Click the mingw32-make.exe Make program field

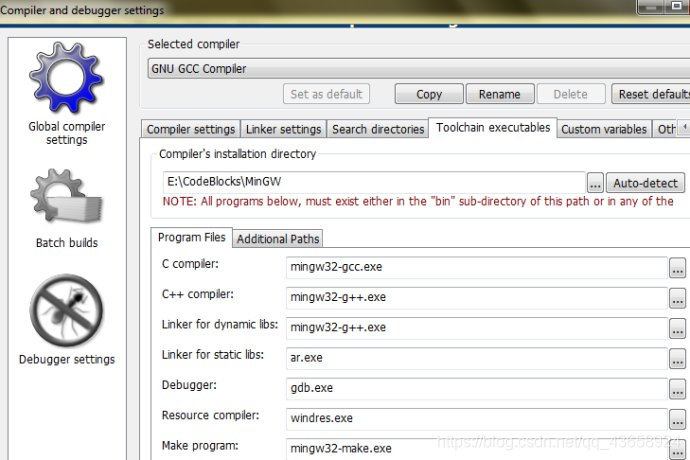pos(477,449)
